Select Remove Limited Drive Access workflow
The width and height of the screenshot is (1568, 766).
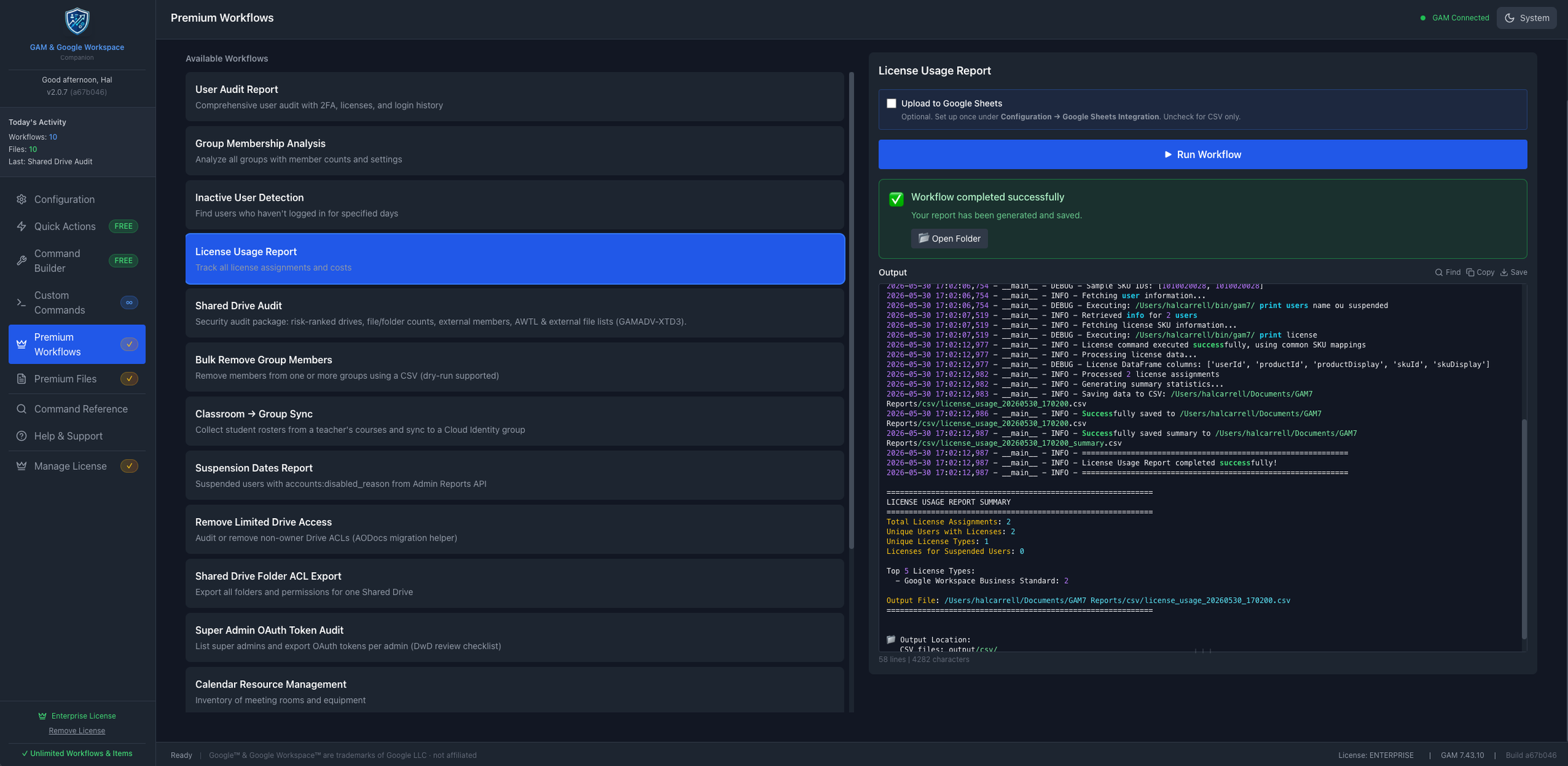[x=515, y=529]
